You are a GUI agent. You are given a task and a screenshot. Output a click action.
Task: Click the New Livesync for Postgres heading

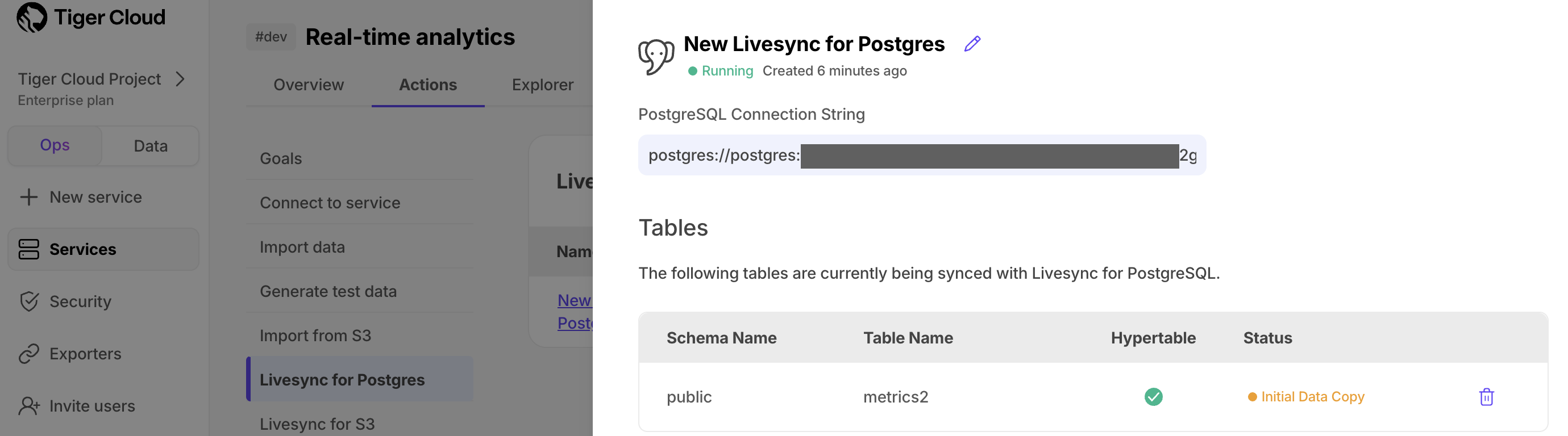(814, 44)
